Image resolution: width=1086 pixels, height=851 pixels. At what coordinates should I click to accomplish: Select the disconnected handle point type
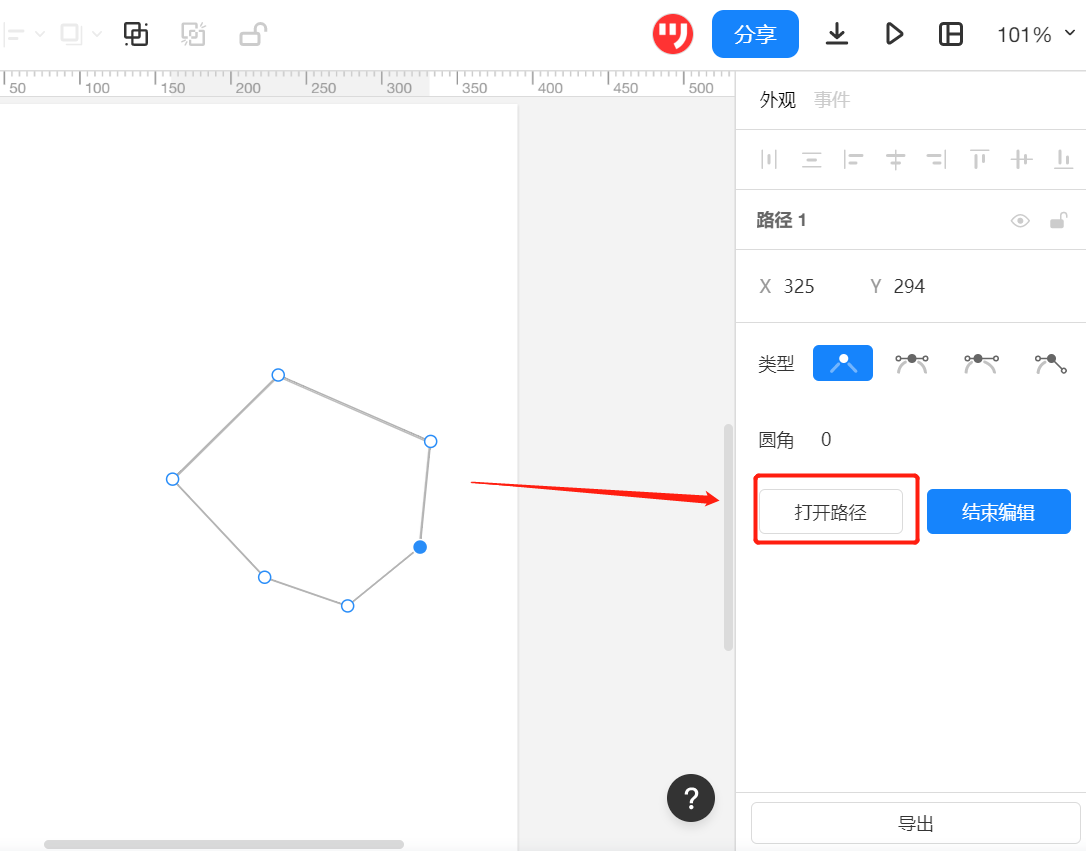[1050, 363]
